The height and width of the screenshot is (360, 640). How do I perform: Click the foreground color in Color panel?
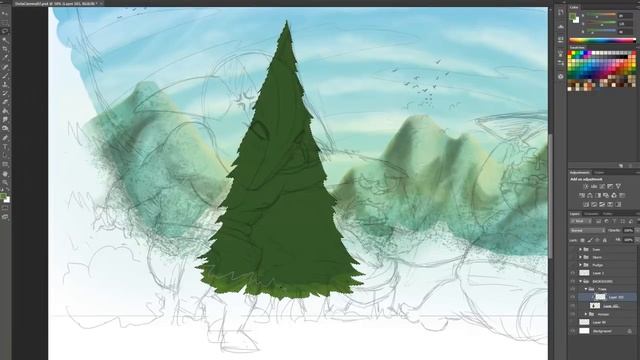point(573,17)
